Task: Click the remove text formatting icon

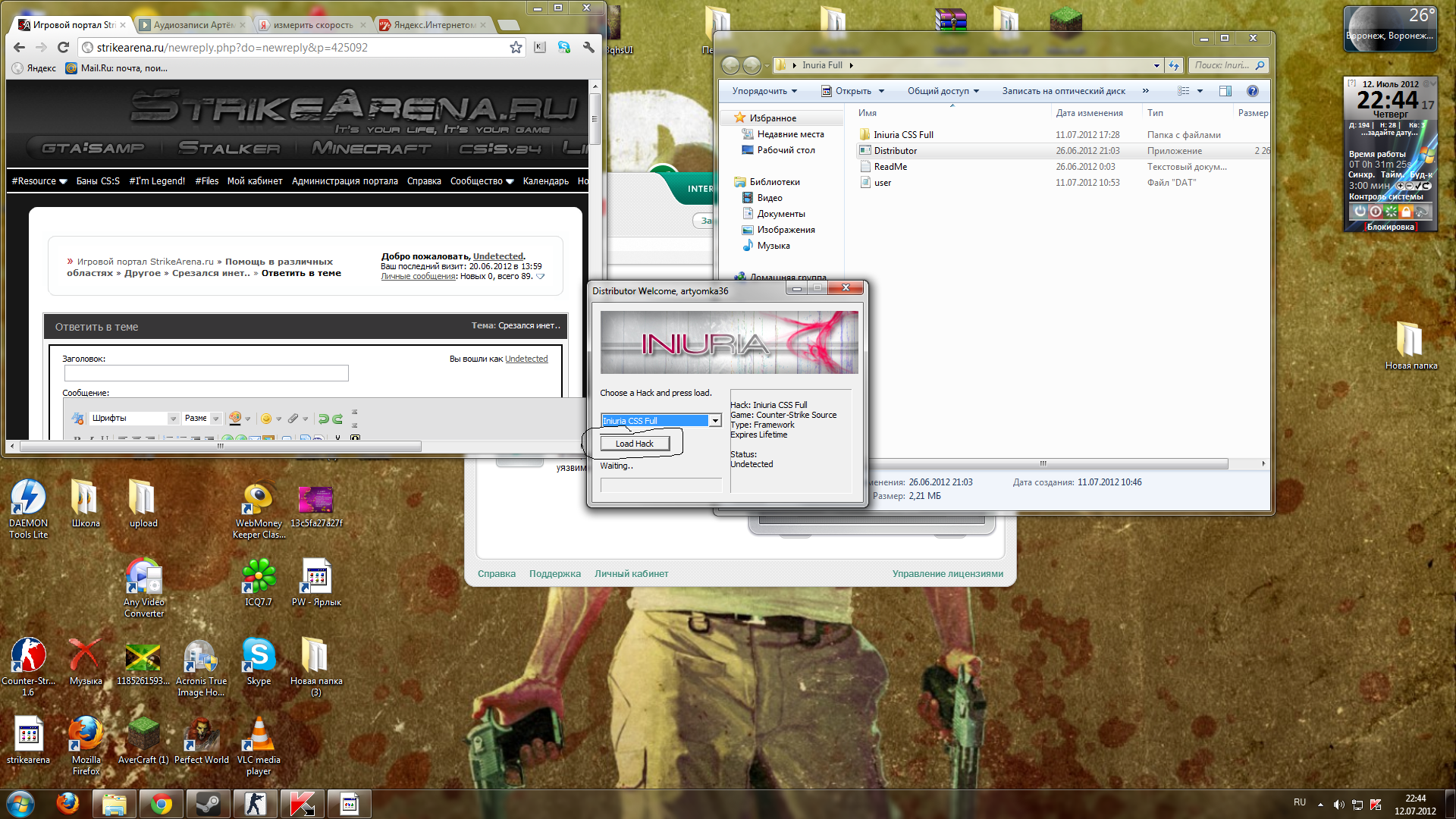Action: click(77, 419)
